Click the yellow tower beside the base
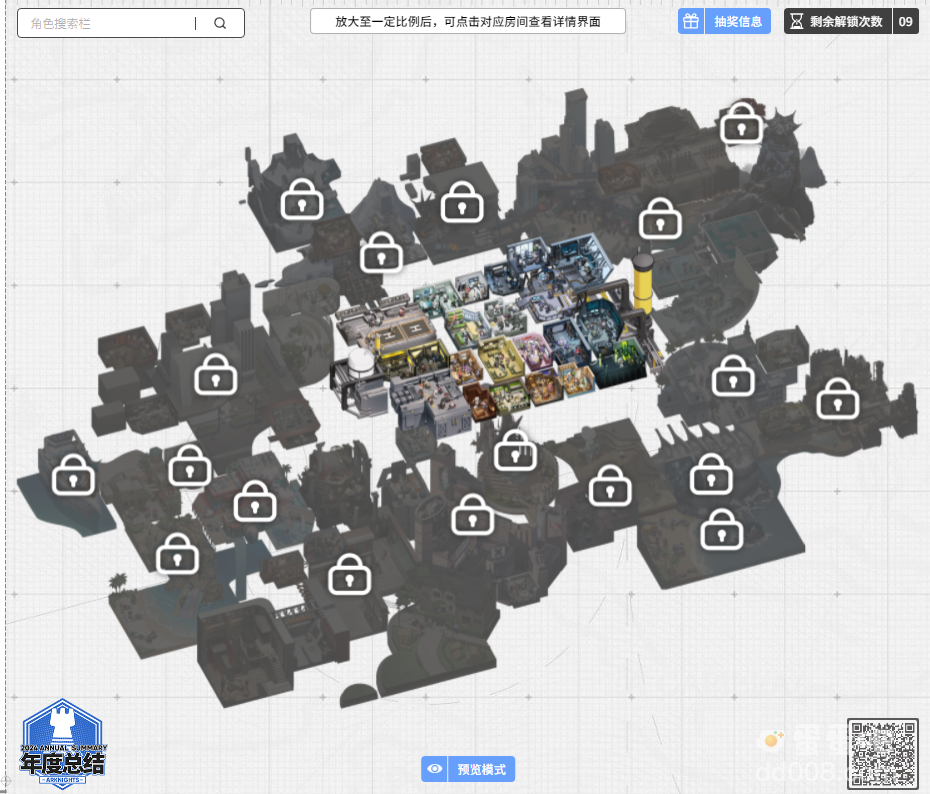This screenshot has height=794, width=930. [x=643, y=283]
